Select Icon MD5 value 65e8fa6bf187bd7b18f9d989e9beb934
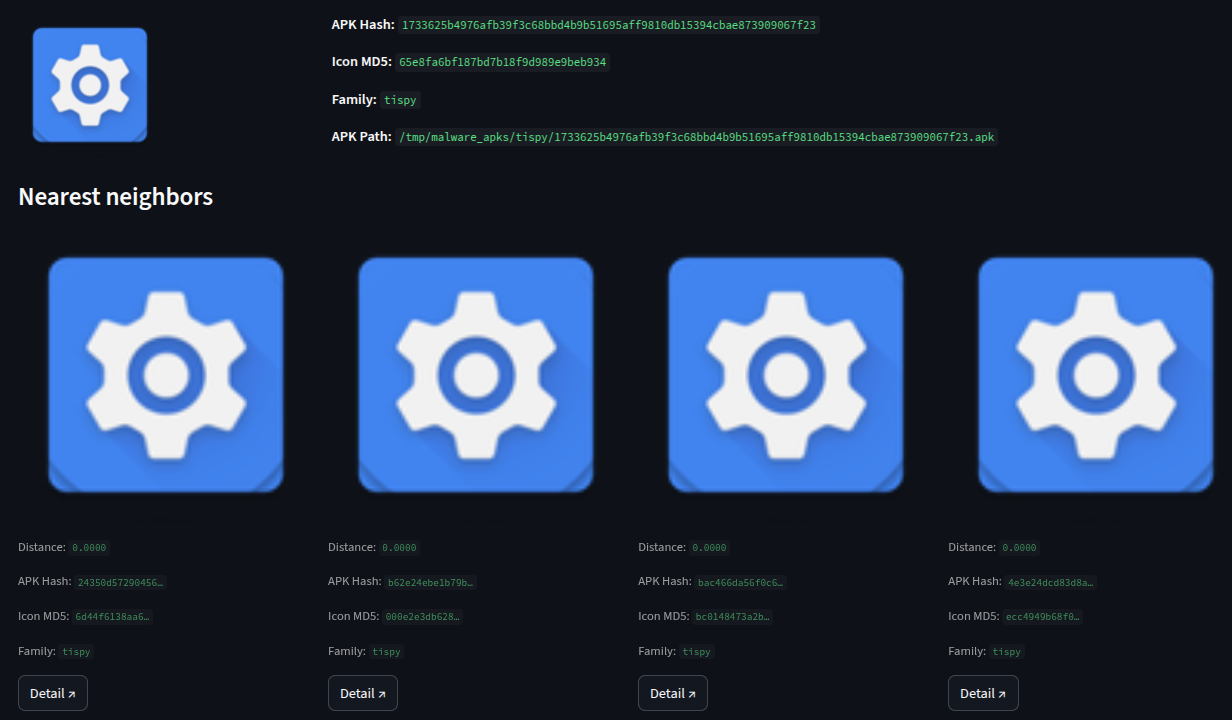Screen dimensions: 1232x720 click(x=503, y=62)
